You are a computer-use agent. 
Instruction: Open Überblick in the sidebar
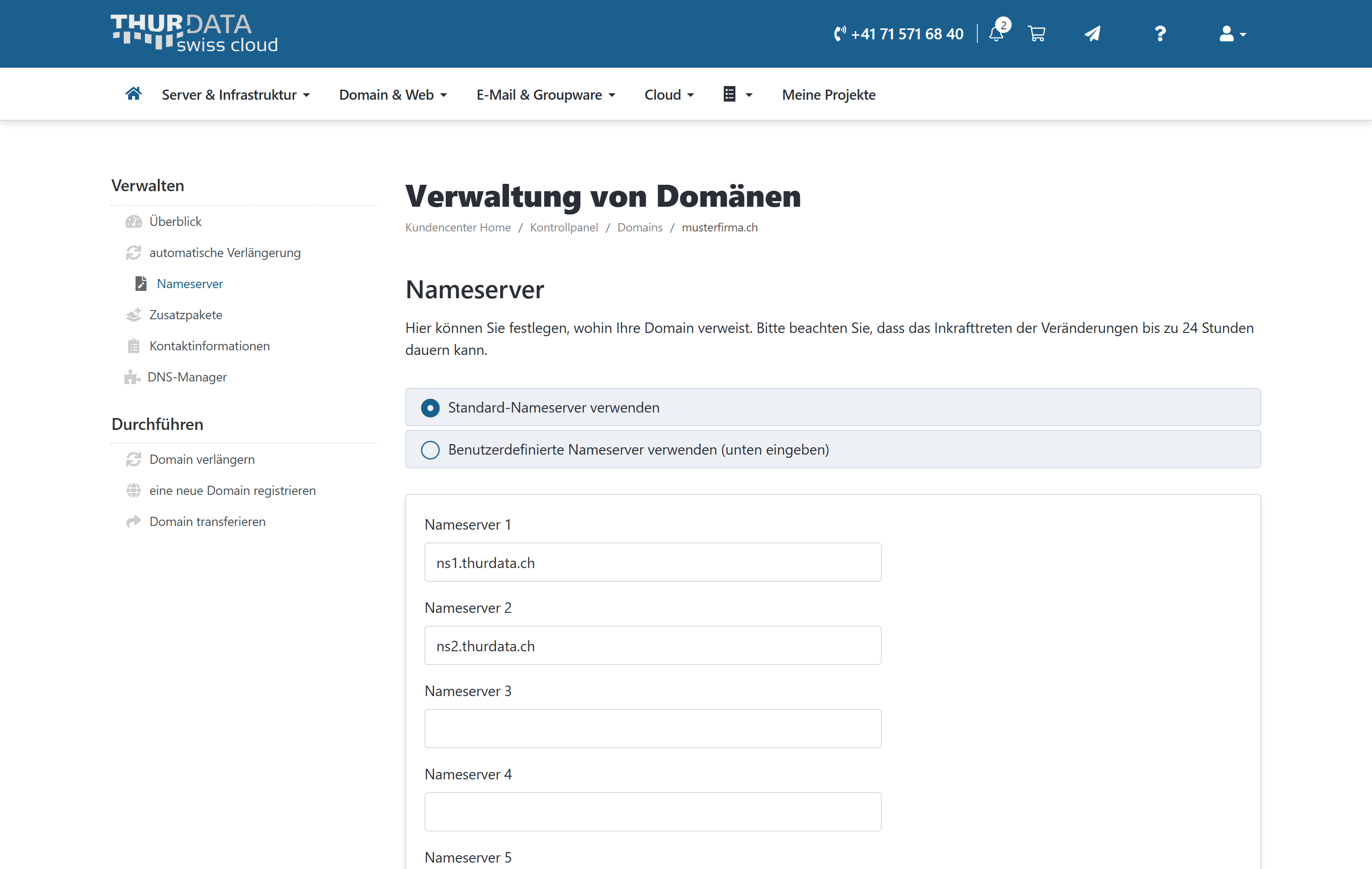click(176, 221)
